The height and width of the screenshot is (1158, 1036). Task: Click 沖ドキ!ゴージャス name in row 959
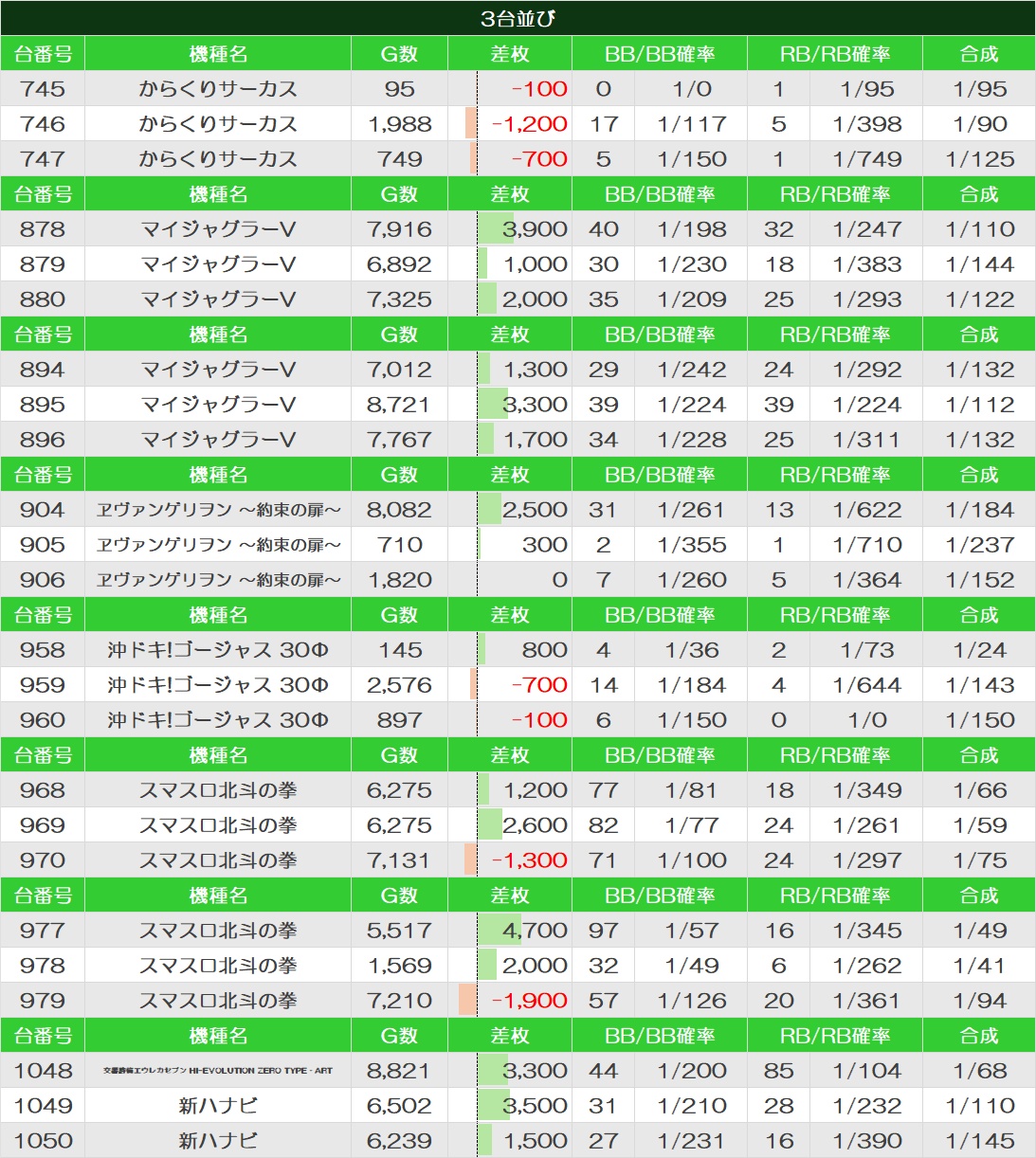(x=218, y=685)
